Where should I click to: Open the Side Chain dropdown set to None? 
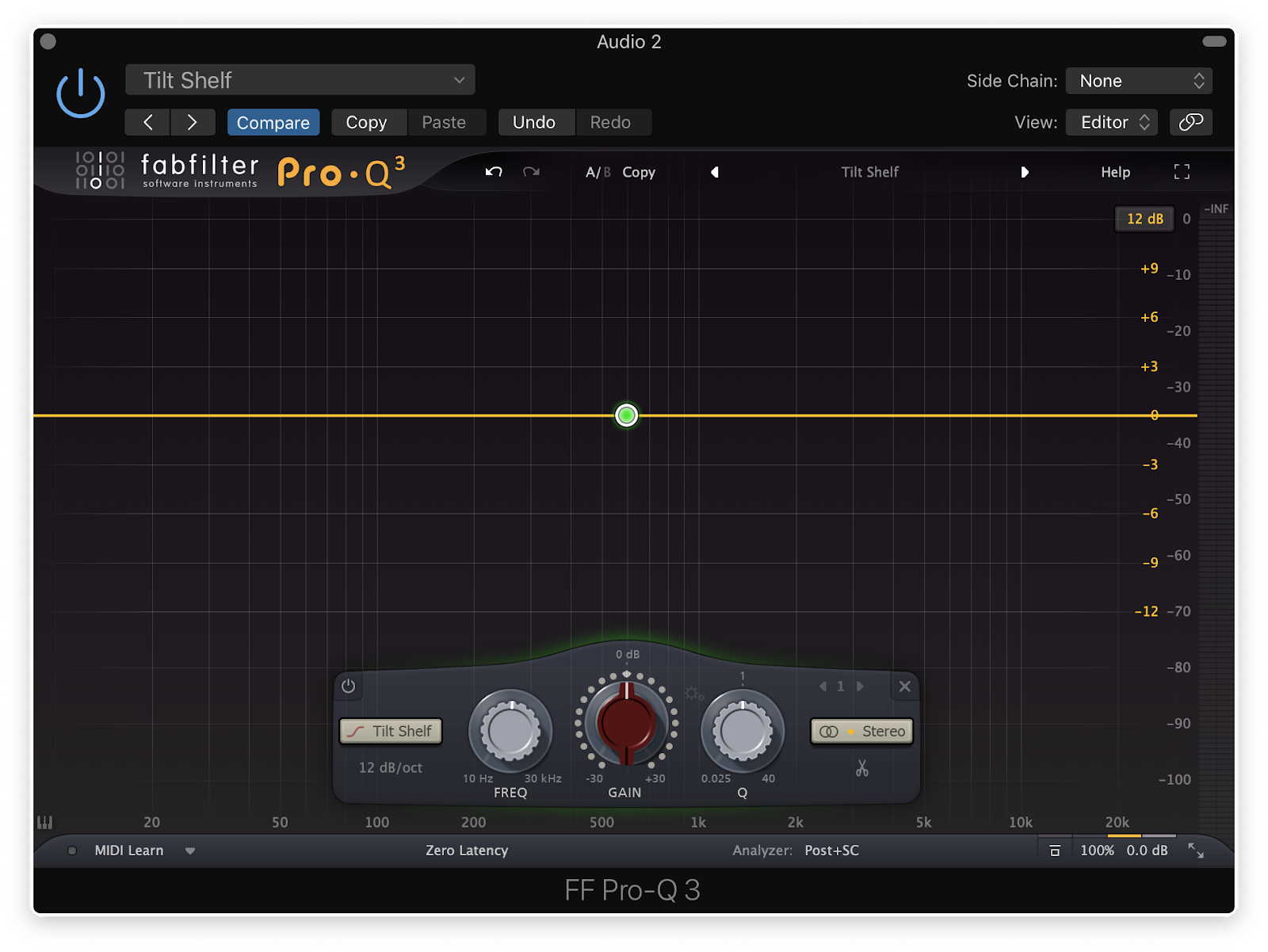(x=1139, y=81)
